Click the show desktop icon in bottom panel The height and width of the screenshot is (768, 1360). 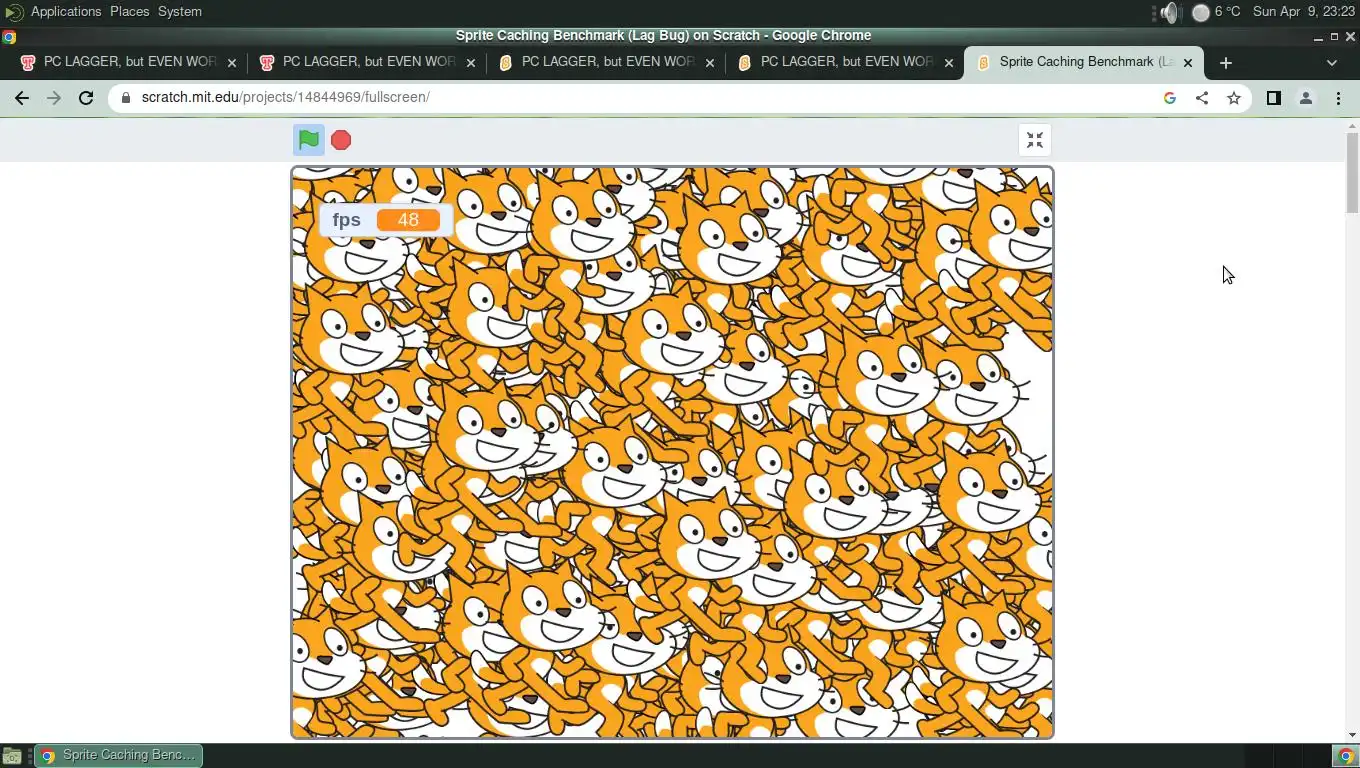(x=12, y=756)
